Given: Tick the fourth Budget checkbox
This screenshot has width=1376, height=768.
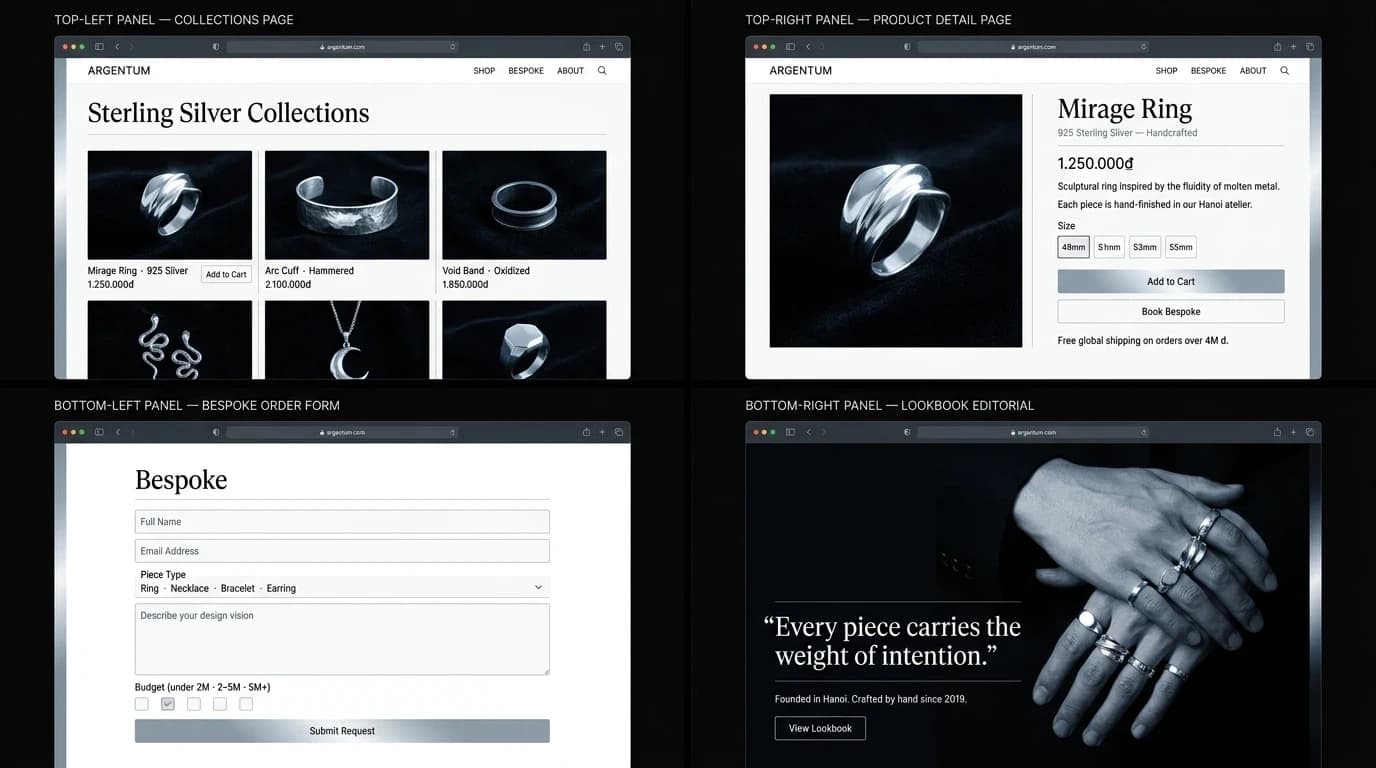Looking at the screenshot, I should [x=220, y=704].
